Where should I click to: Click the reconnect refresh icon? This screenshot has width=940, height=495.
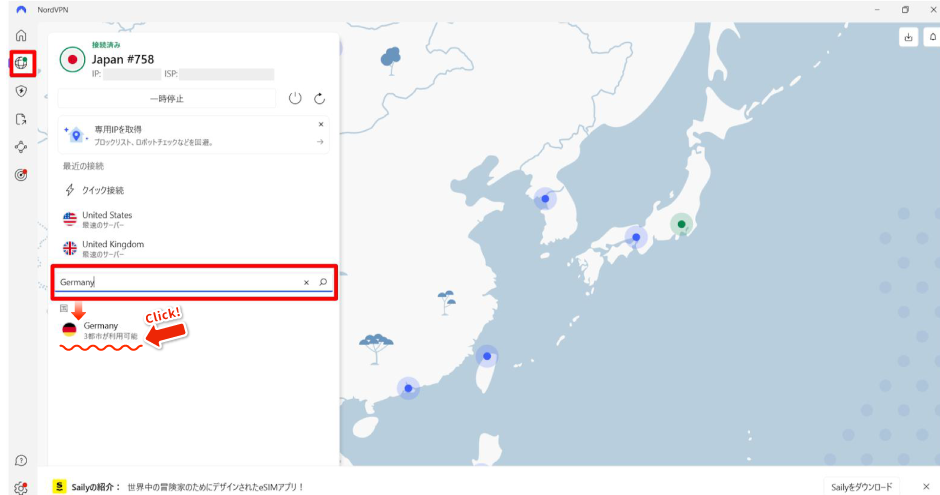click(x=320, y=98)
